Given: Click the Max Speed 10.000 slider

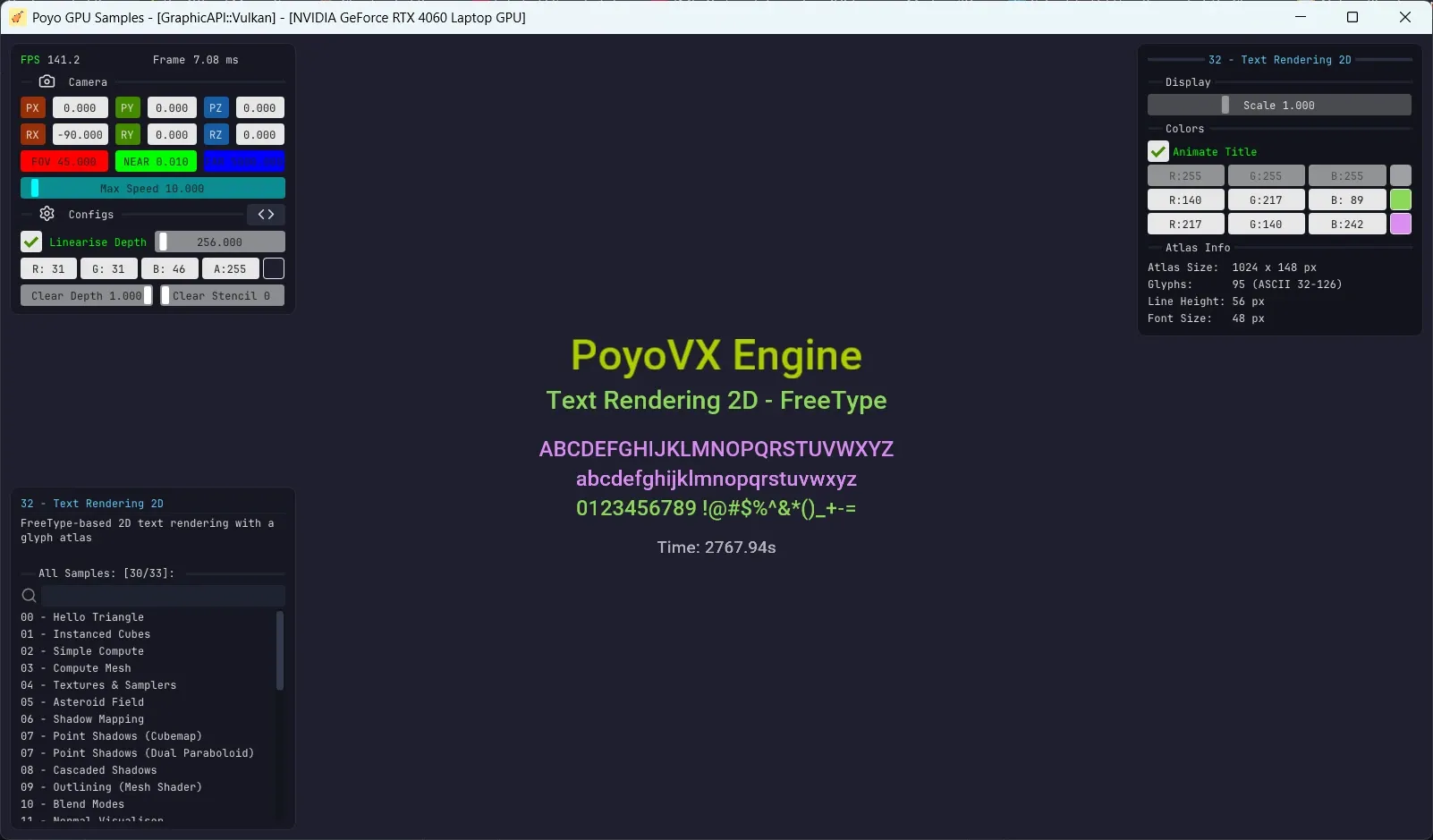Looking at the screenshot, I should (152, 188).
